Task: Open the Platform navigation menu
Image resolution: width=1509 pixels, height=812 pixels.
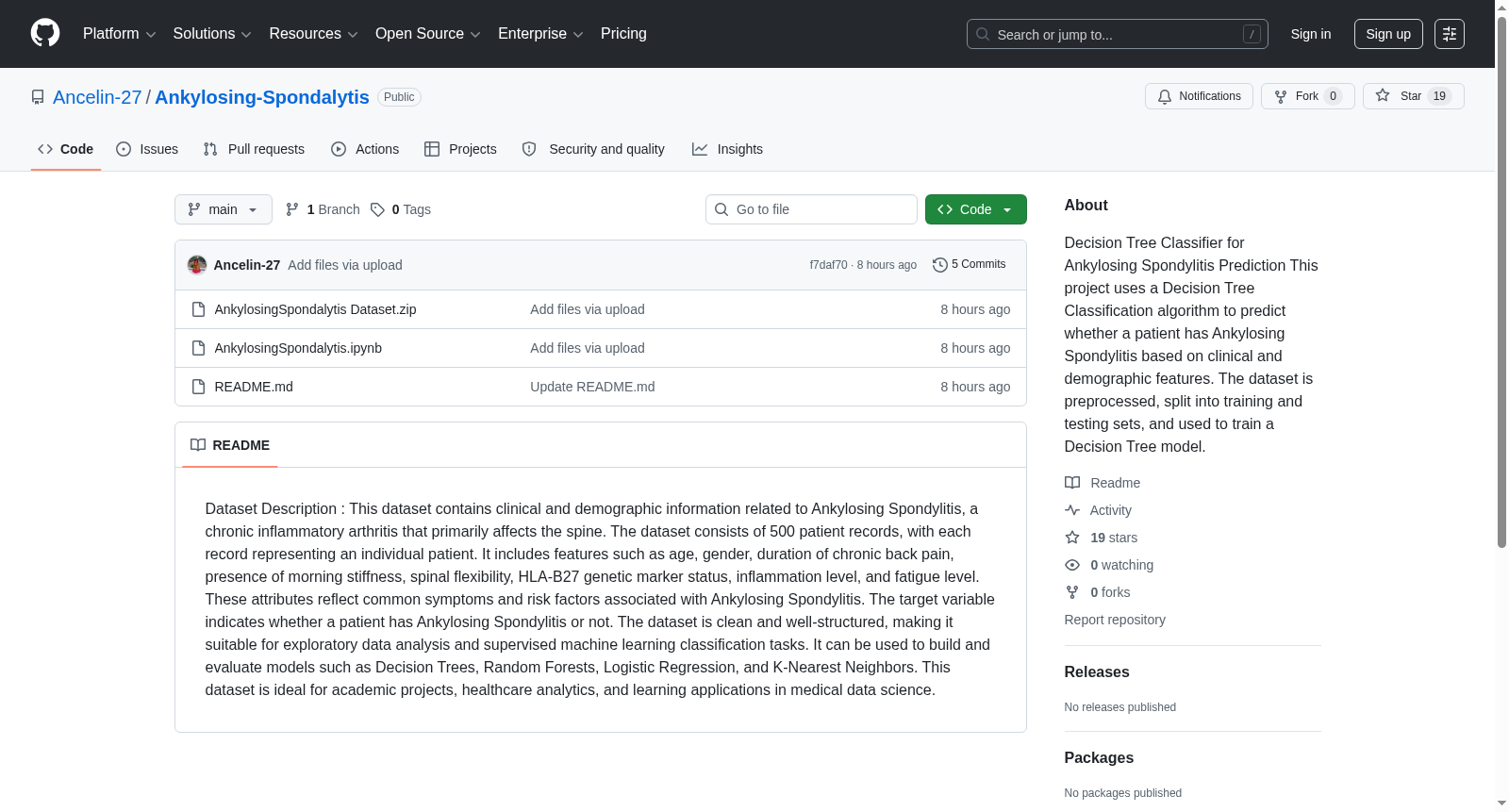Action: click(119, 34)
